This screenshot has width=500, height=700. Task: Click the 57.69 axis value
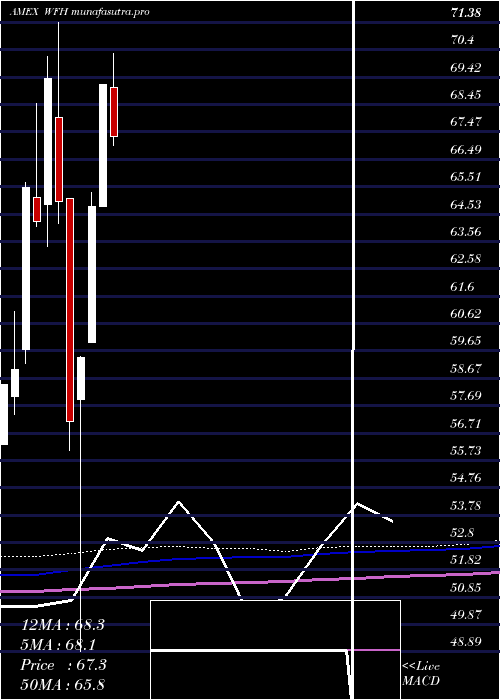point(466,396)
